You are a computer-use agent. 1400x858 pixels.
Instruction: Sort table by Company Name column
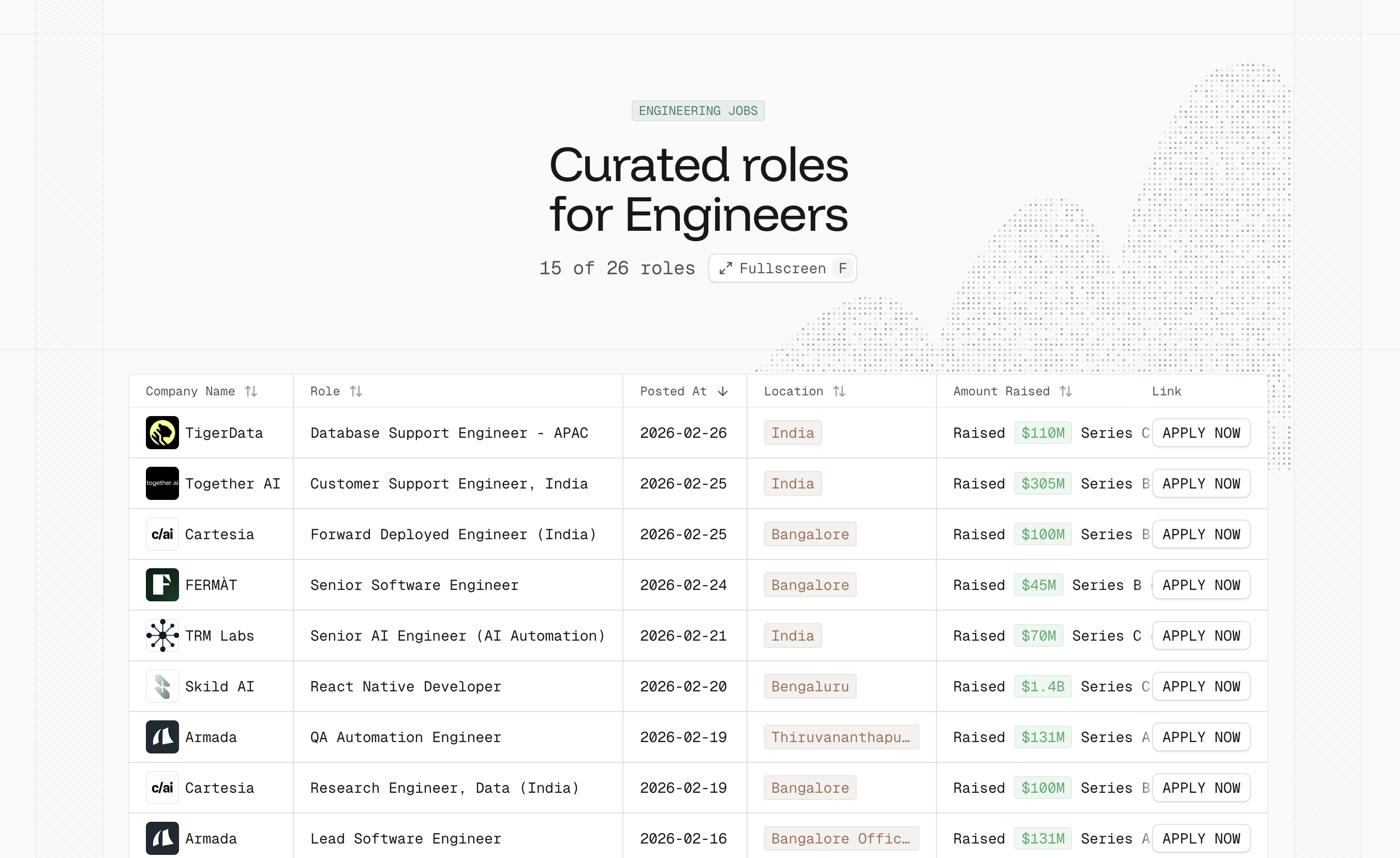(250, 392)
